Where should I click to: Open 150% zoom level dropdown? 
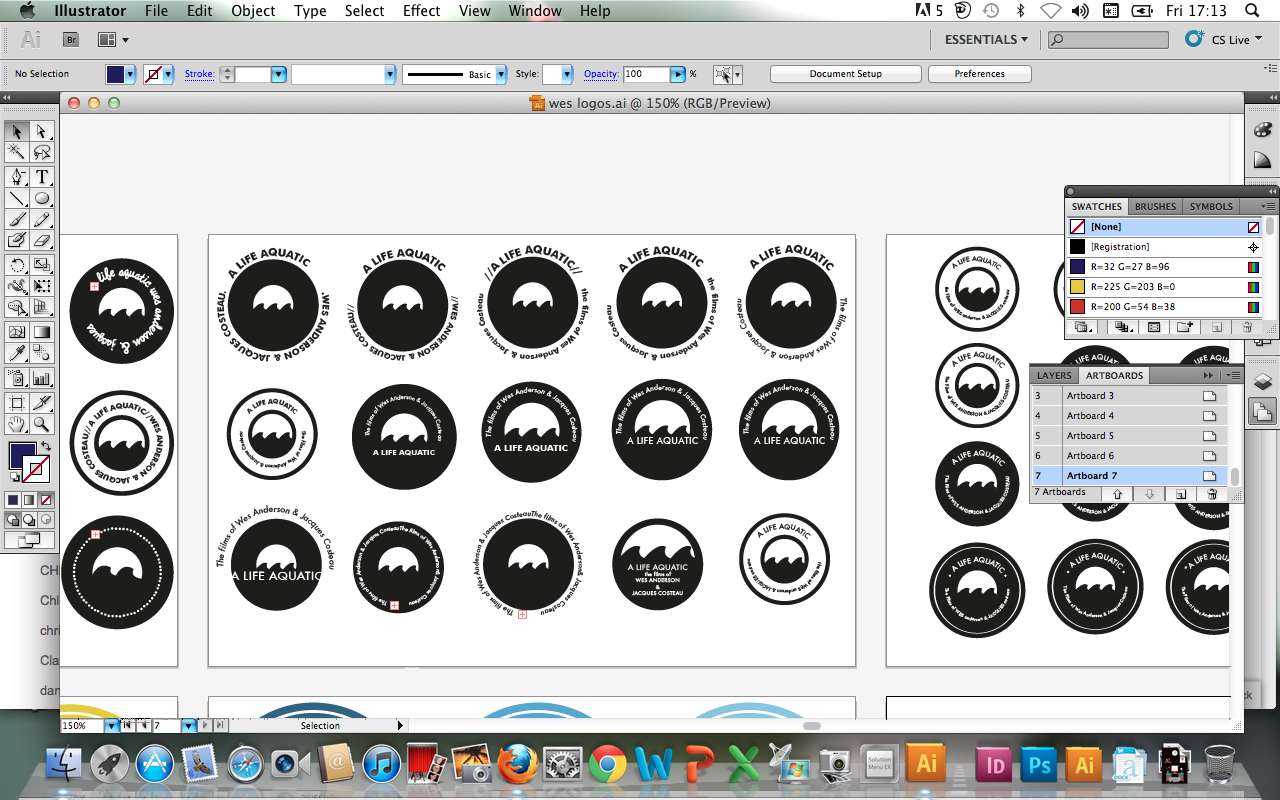pyautogui.click(x=111, y=726)
